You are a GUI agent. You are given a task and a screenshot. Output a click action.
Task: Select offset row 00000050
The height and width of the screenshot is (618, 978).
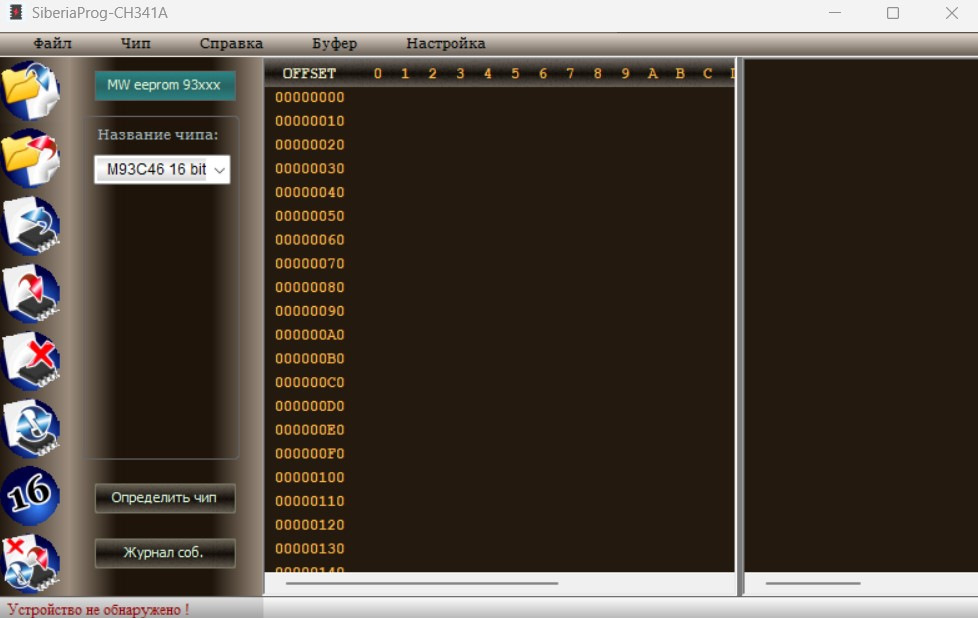coord(309,216)
